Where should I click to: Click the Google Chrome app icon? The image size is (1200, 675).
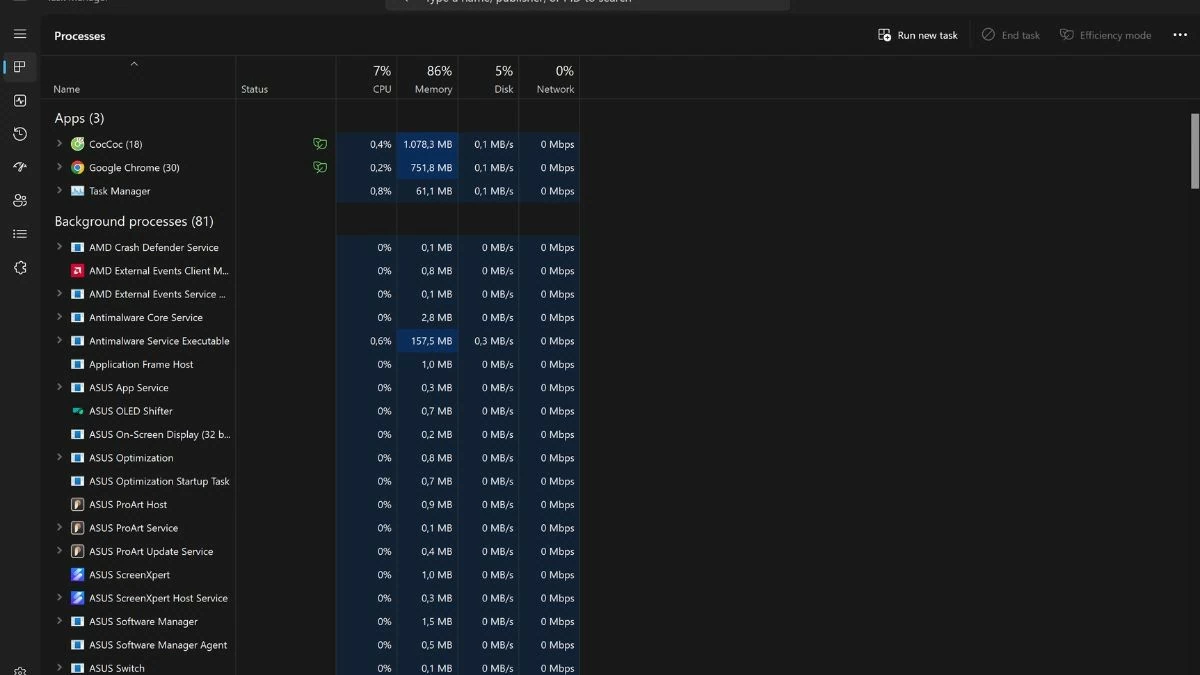[x=77, y=168]
